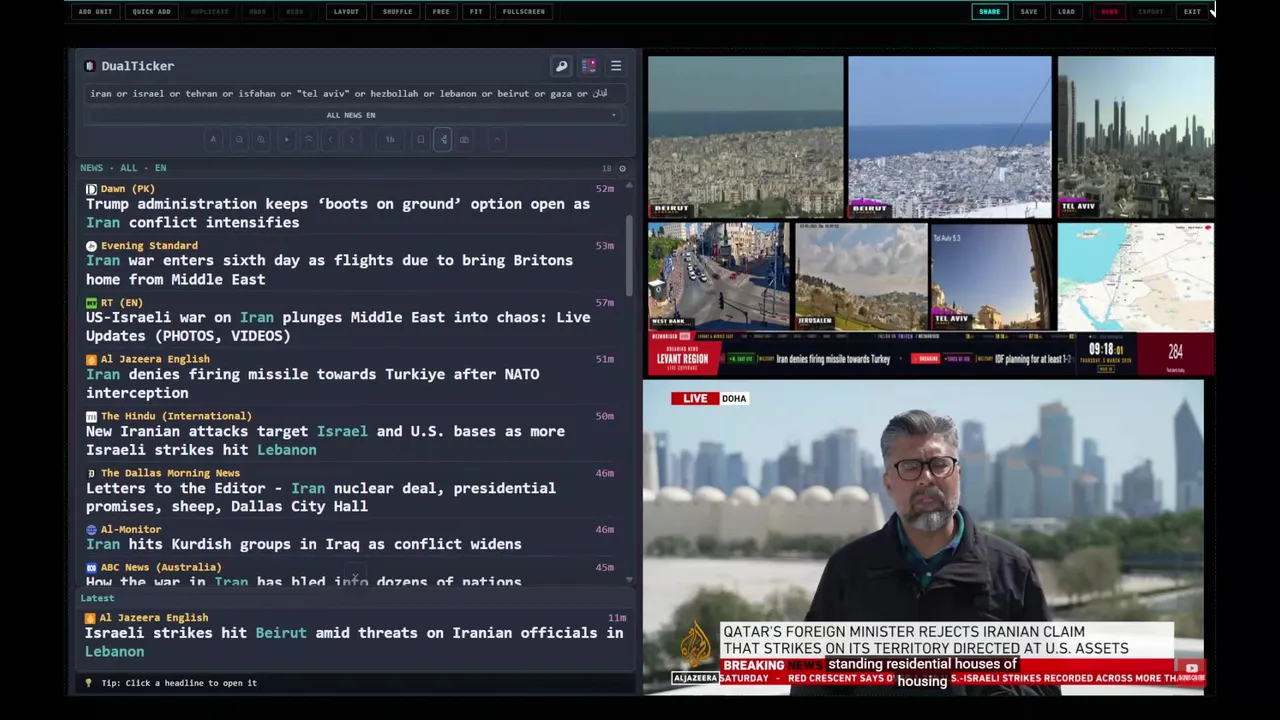Click the font size 'A' tool

213,140
